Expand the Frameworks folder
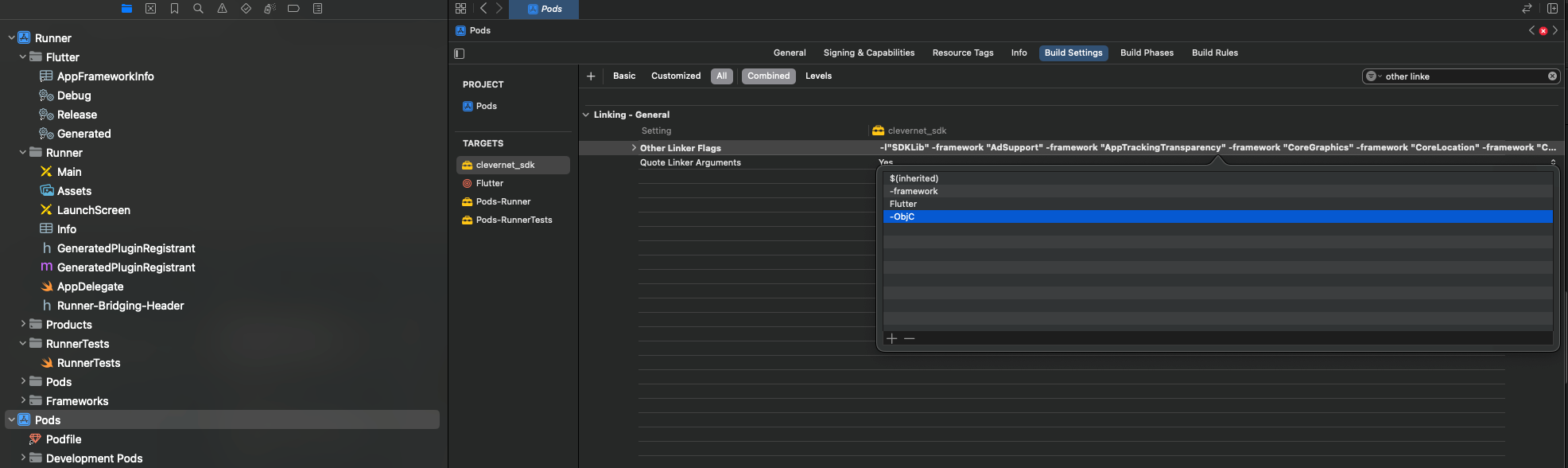Screen dimensions: 1568x468 click(x=22, y=400)
